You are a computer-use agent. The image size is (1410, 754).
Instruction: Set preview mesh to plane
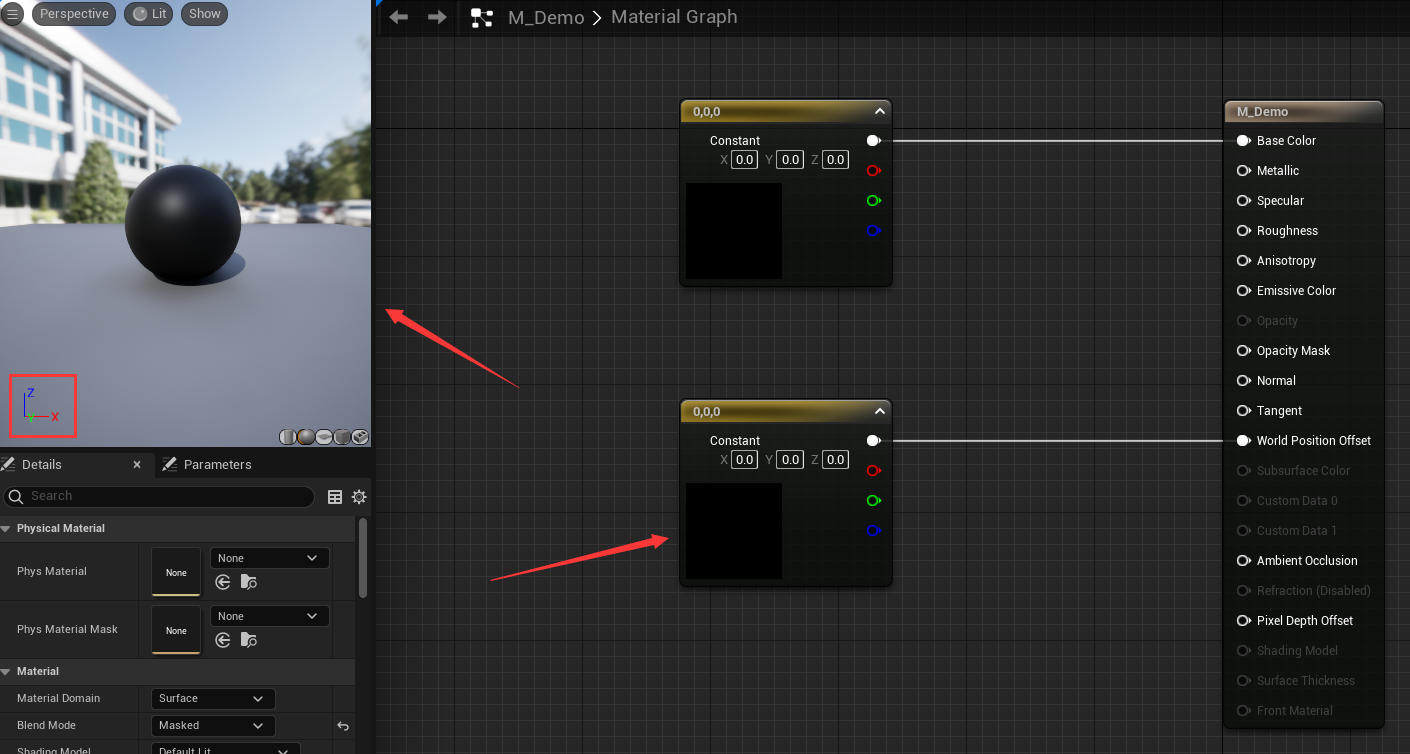[x=324, y=437]
